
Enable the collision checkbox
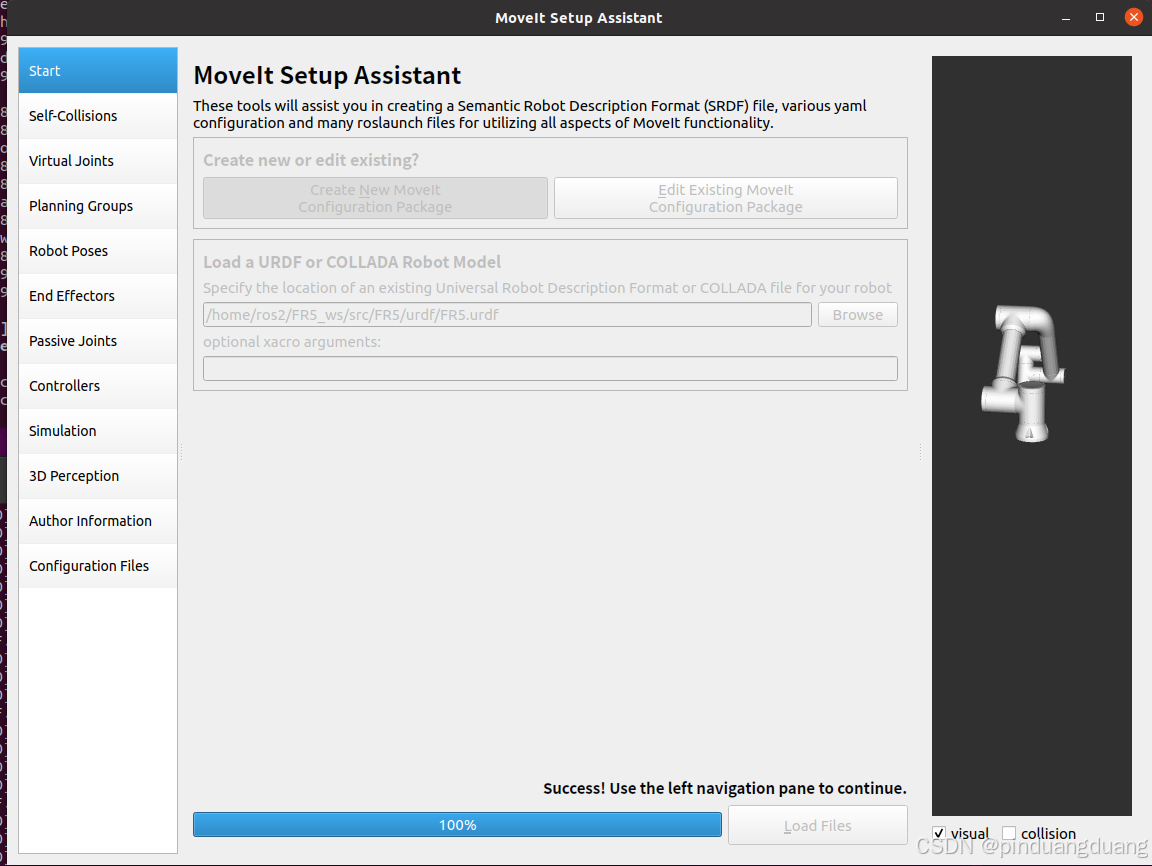pos(1009,833)
